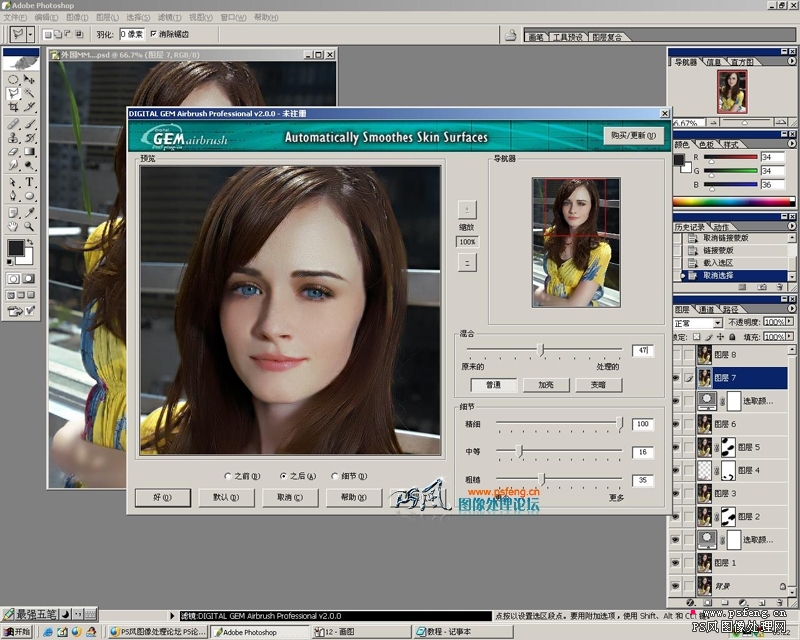Click the 取消 (Cancel) button
The image size is (800, 640).
coord(290,497)
